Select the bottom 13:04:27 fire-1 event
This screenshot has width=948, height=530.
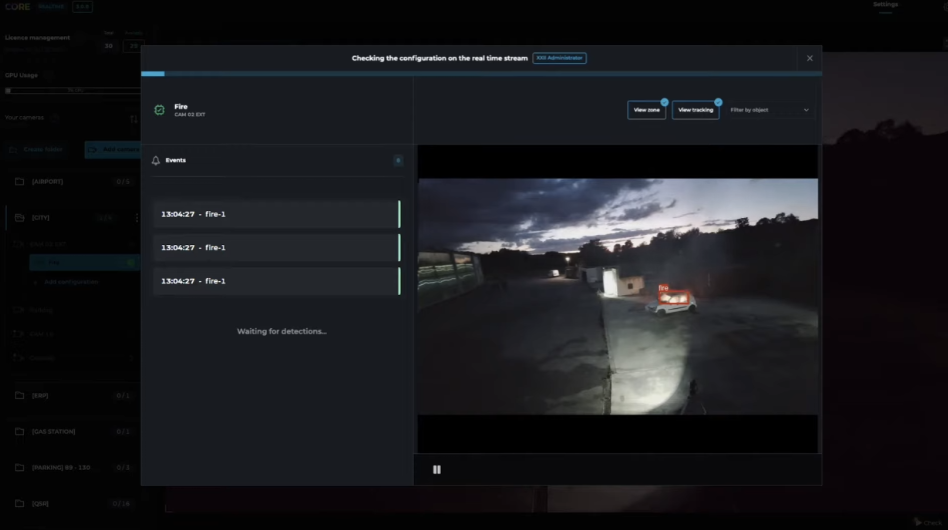click(x=277, y=281)
